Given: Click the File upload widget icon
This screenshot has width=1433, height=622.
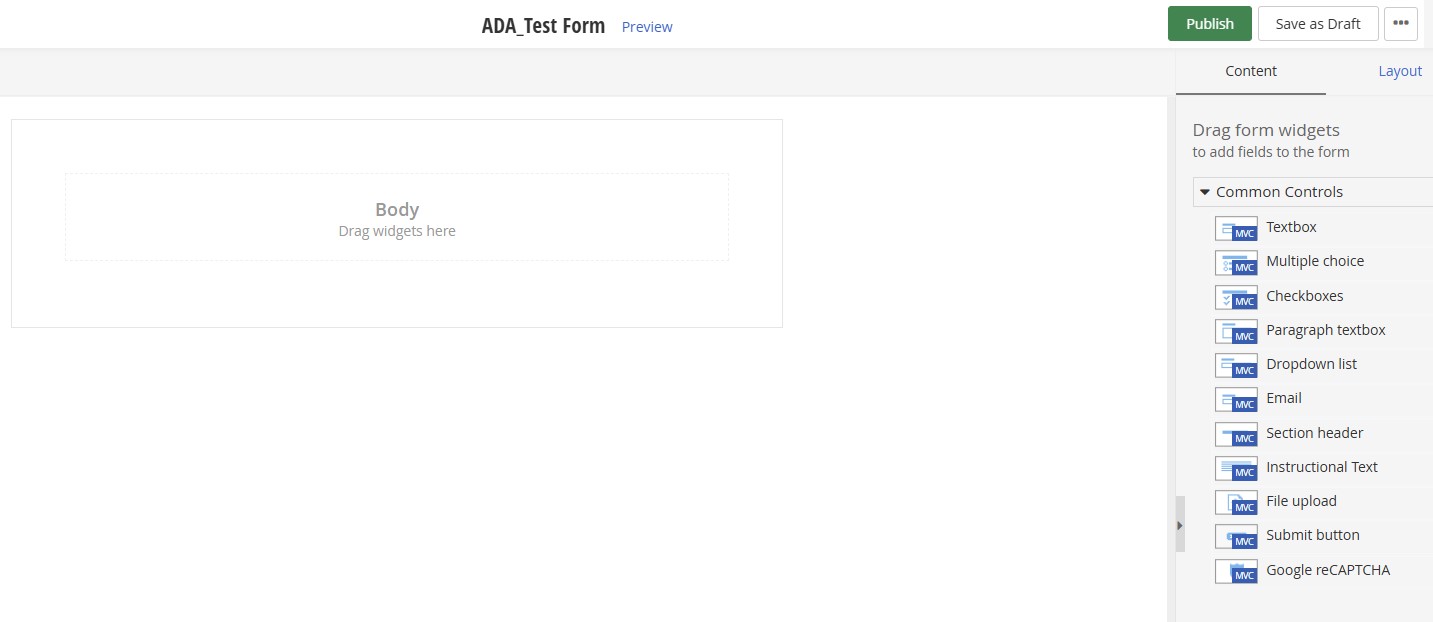Looking at the screenshot, I should (1236, 502).
